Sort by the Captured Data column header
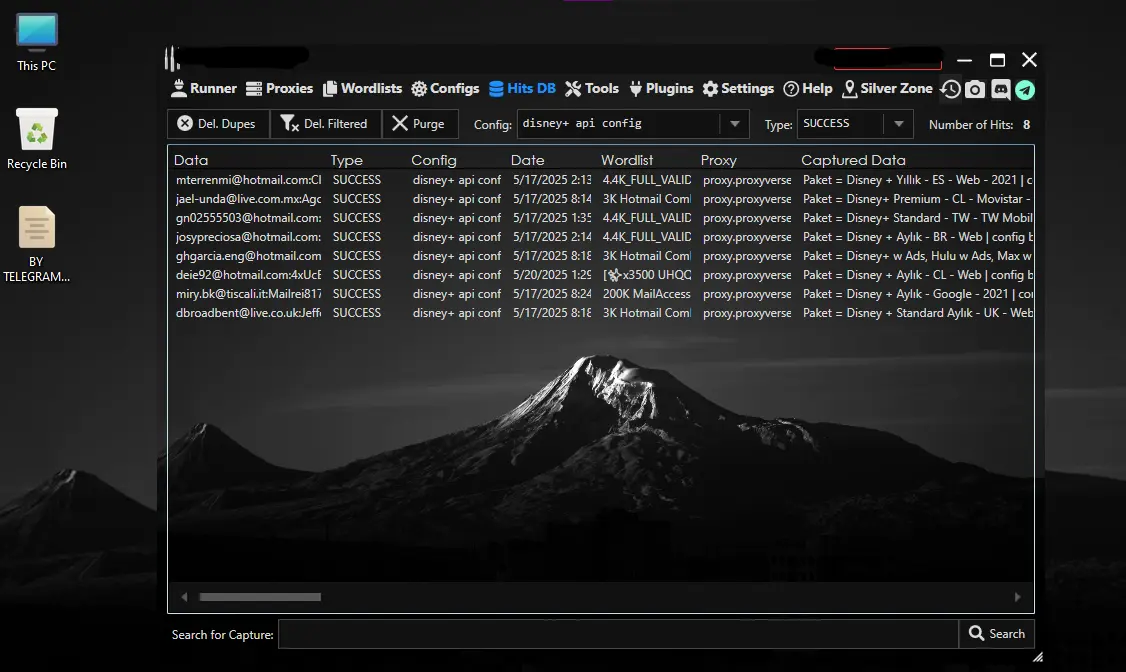This screenshot has height=672, width=1126. pos(853,160)
